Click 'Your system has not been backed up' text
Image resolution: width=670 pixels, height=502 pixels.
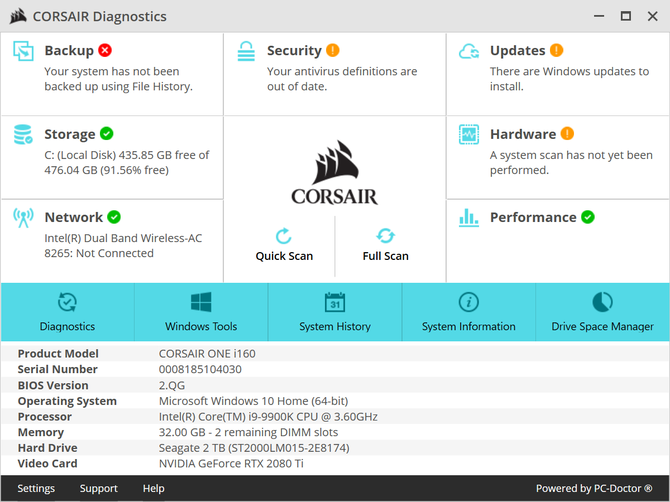[x=118, y=79]
